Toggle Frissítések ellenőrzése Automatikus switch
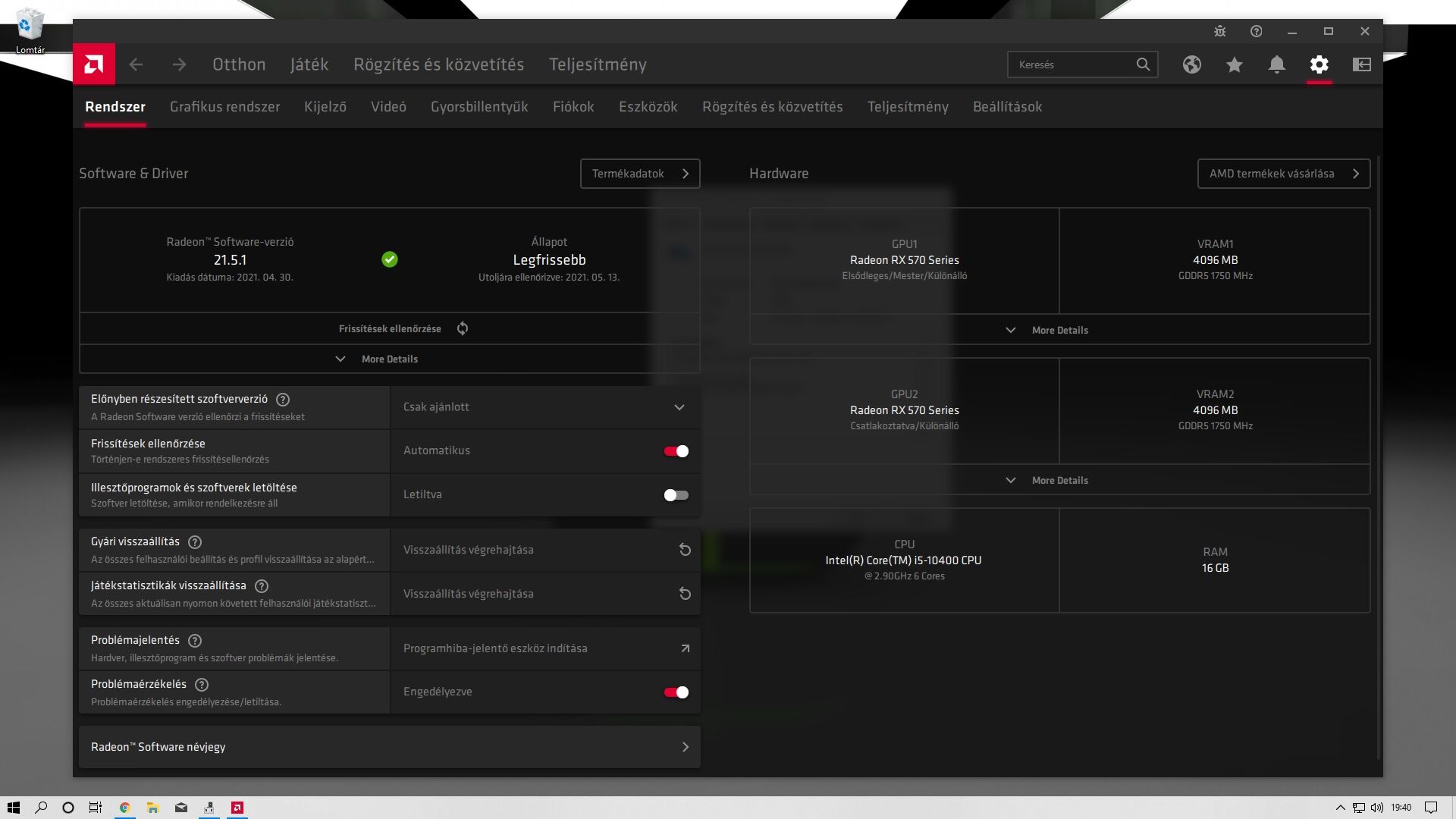This screenshot has height=819, width=1456. [676, 451]
